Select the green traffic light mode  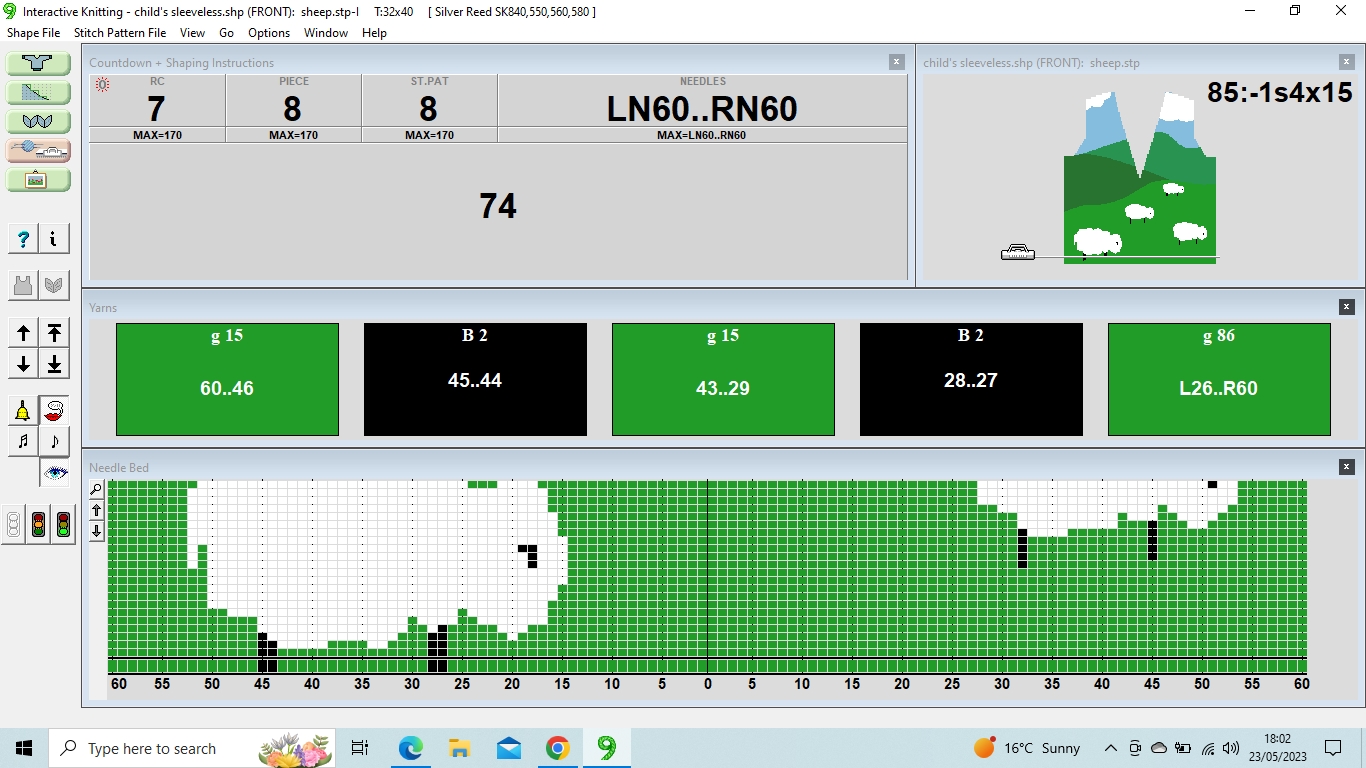[x=63, y=524]
